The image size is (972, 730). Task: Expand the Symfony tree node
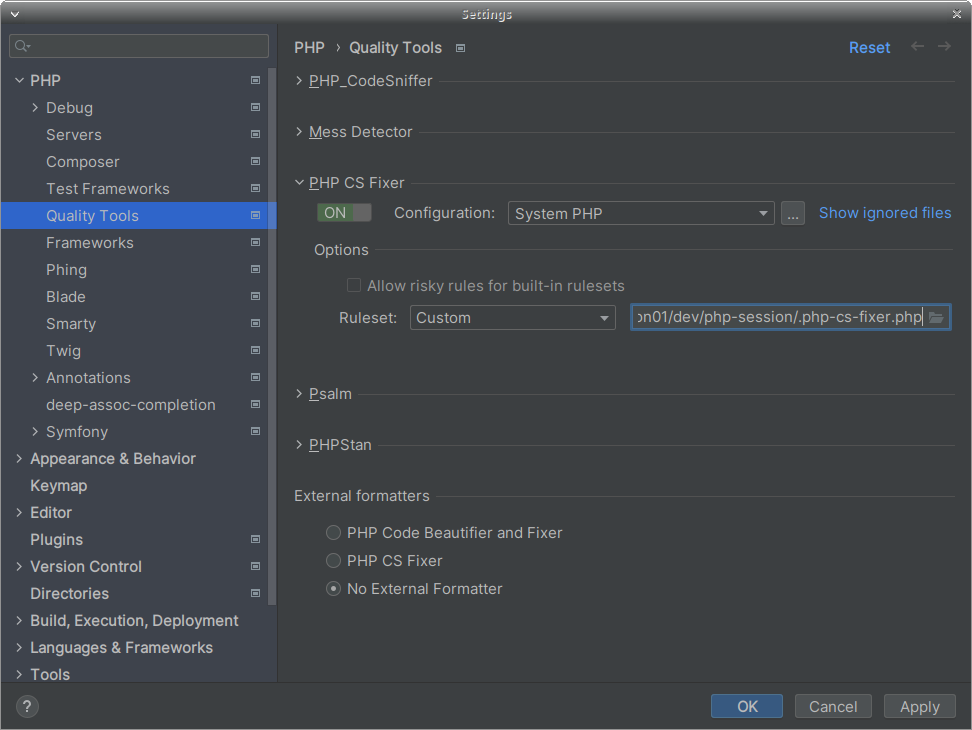pos(35,431)
